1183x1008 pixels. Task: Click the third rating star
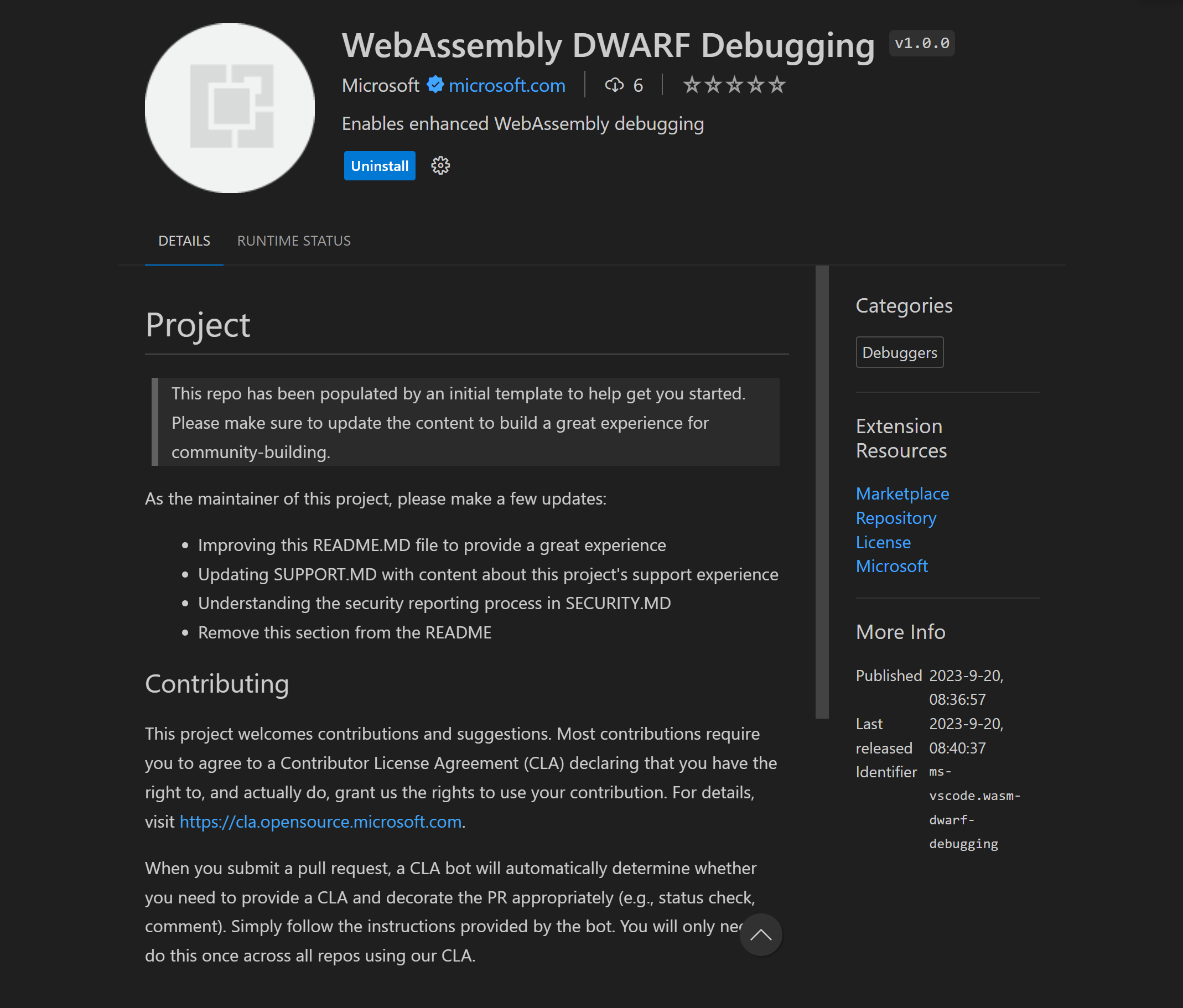tap(734, 85)
